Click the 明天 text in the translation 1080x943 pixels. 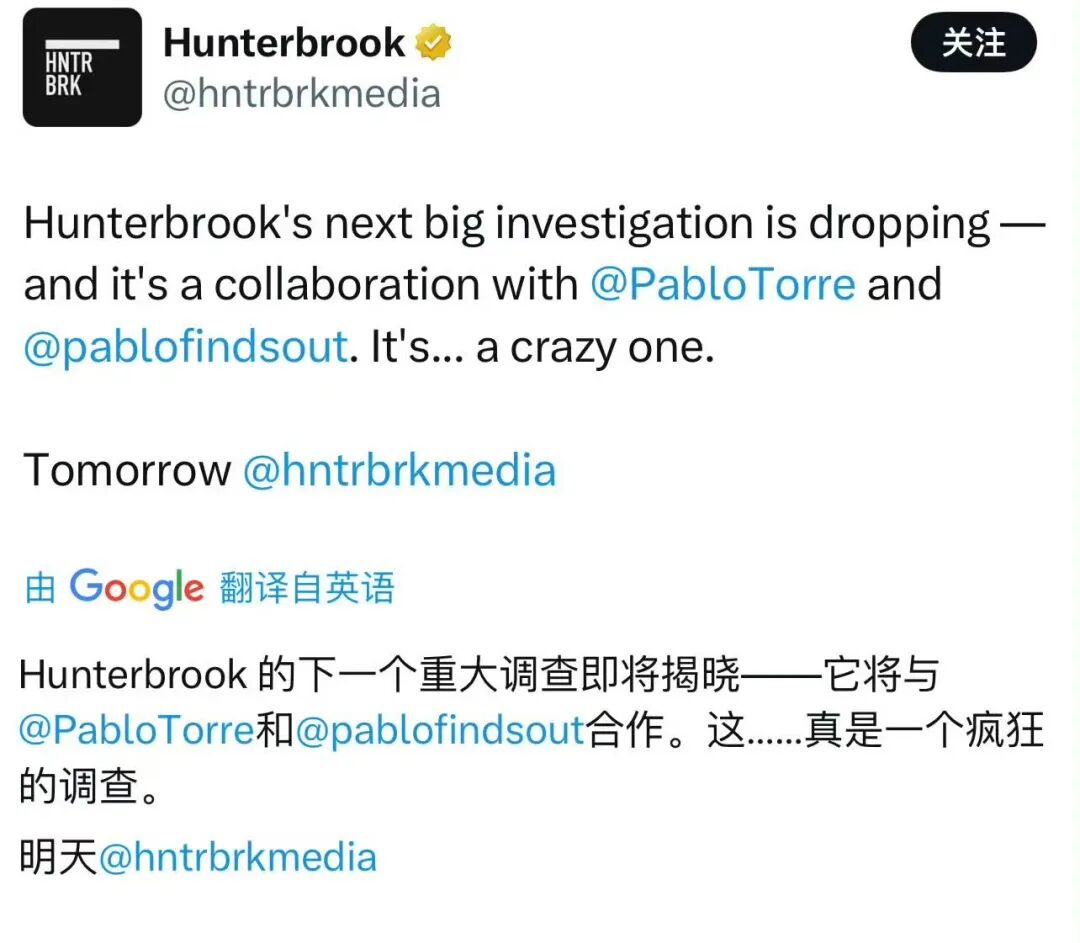click(x=58, y=857)
